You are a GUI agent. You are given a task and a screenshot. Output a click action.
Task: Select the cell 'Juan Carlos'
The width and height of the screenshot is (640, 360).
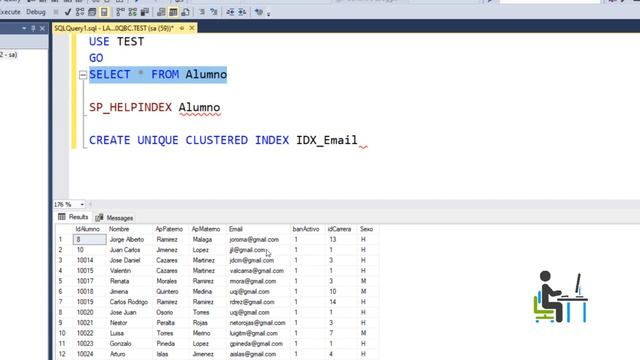(130, 250)
